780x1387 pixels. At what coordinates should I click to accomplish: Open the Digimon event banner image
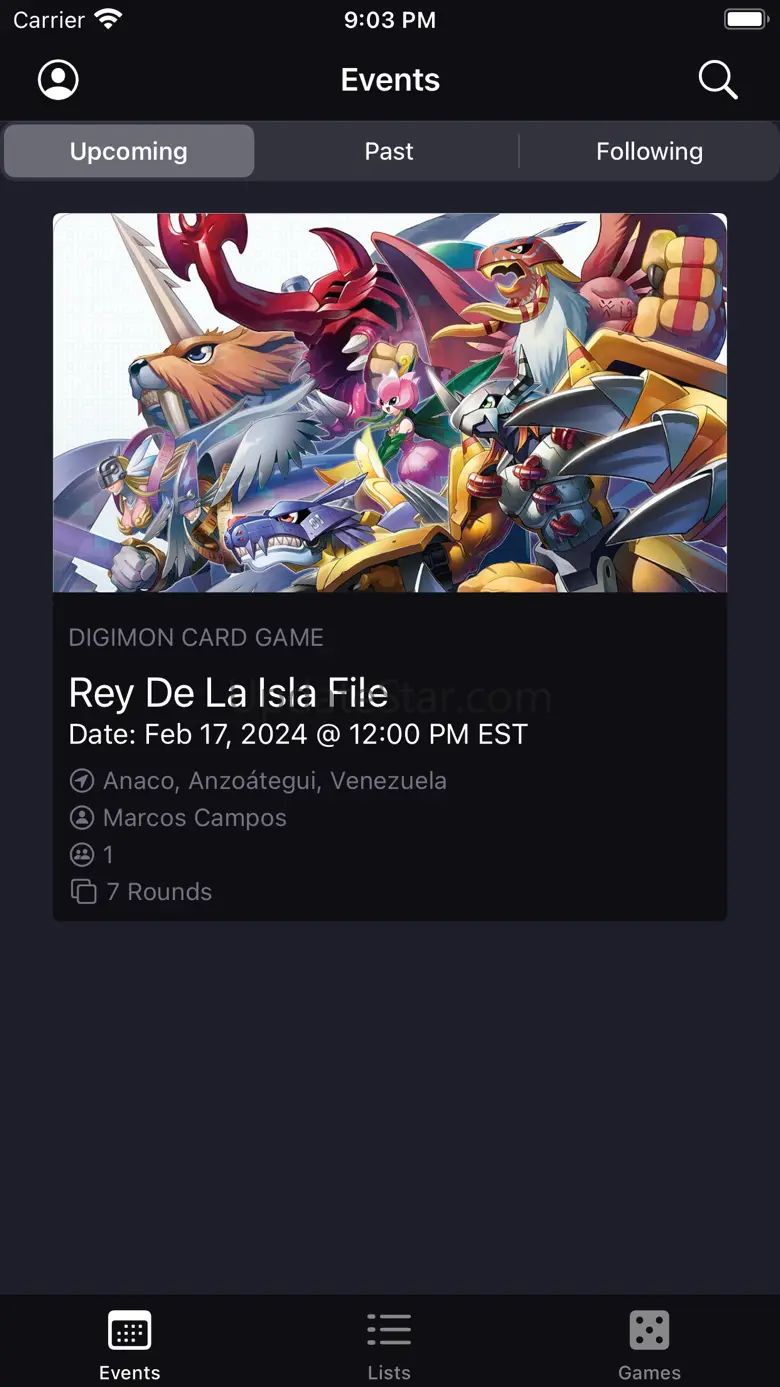click(390, 403)
